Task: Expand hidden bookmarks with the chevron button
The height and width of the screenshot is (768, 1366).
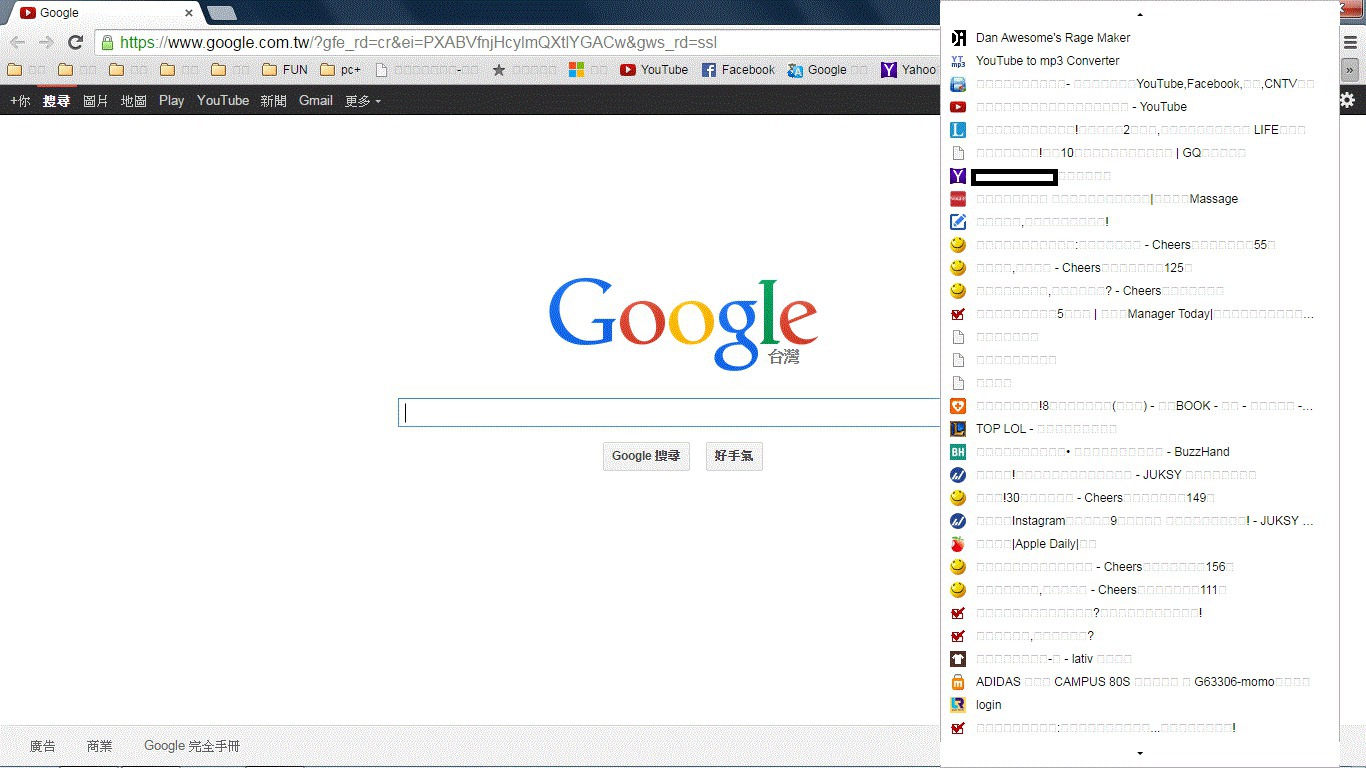Action: (x=1349, y=70)
